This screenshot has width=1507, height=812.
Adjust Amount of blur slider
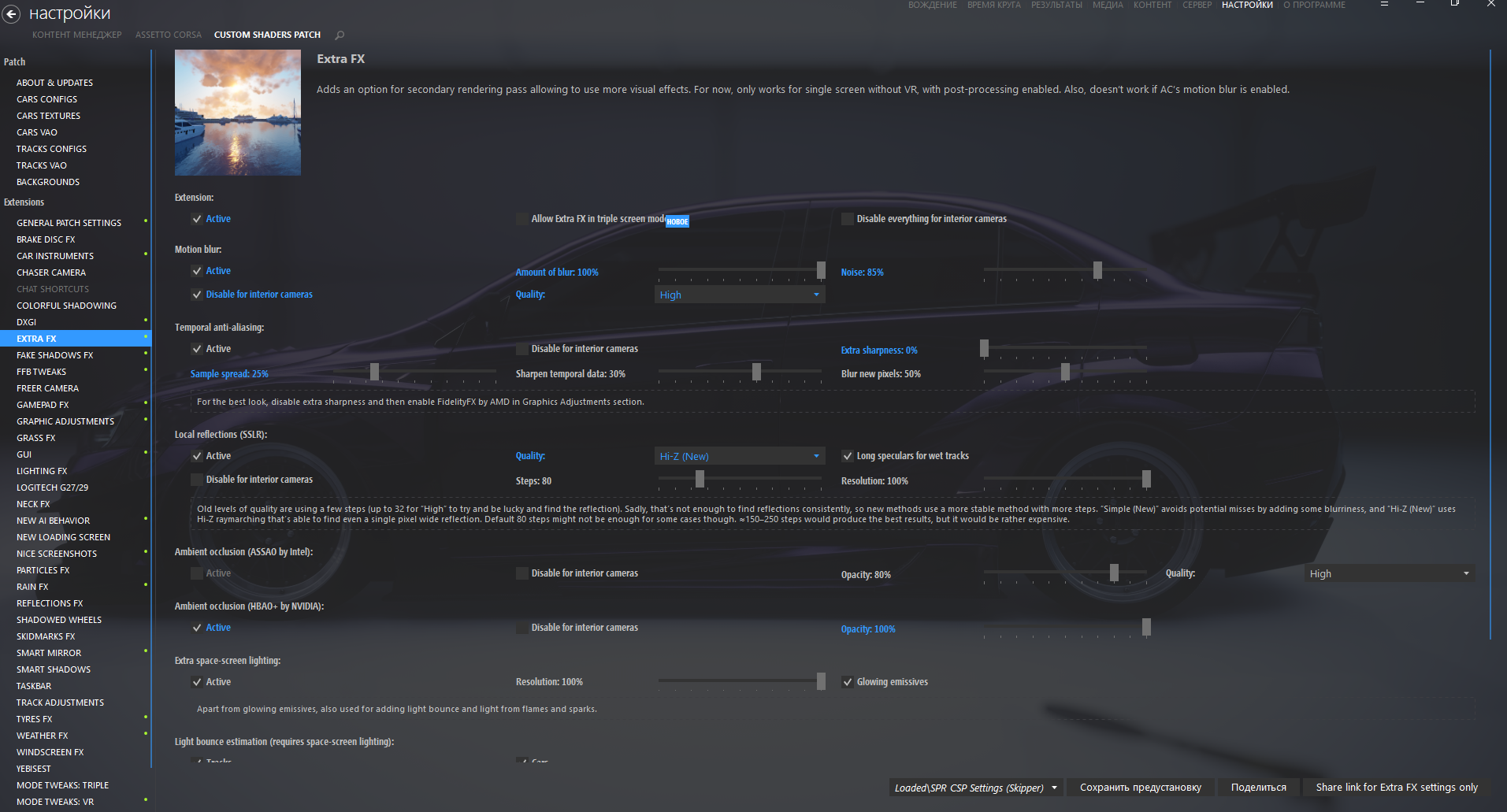point(741,271)
